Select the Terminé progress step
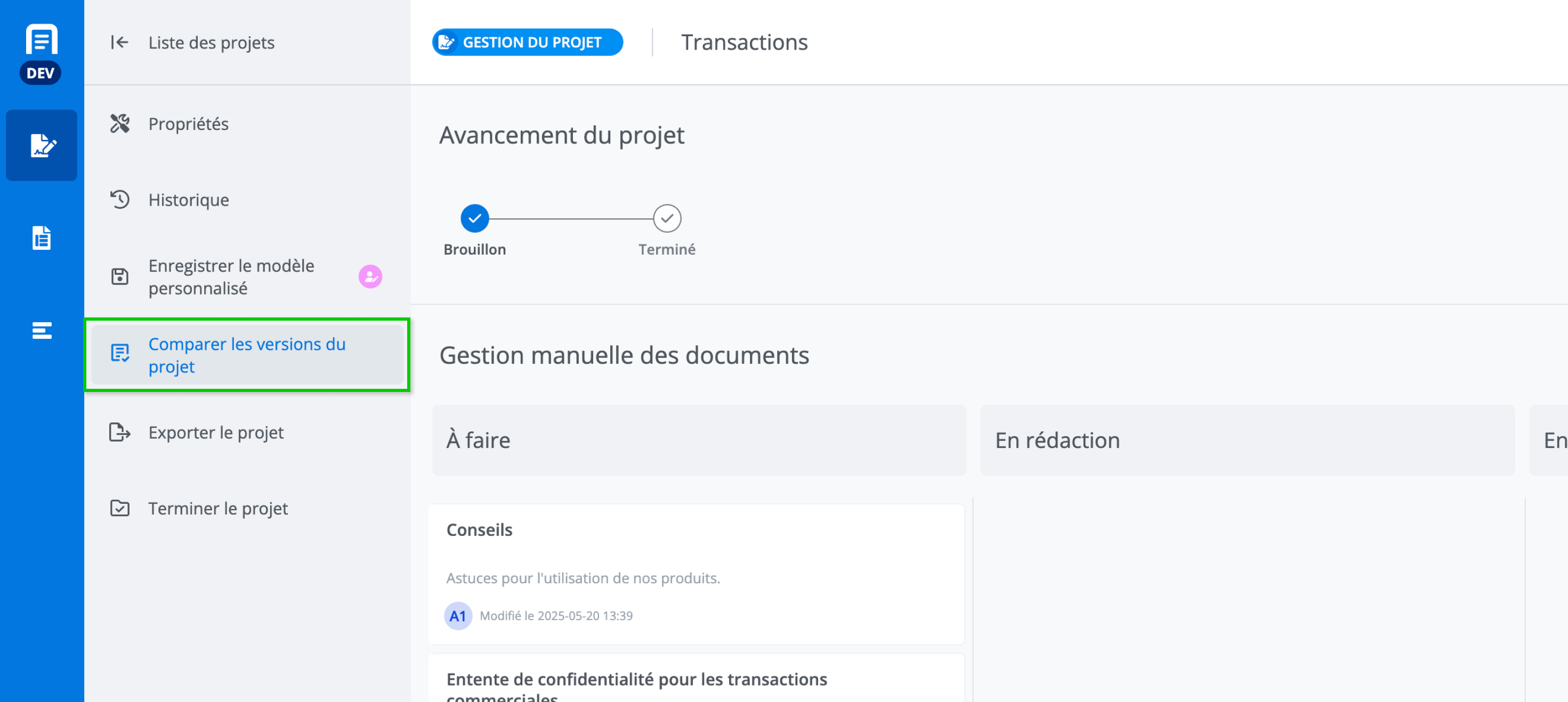This screenshot has height=702, width=1568. (x=667, y=218)
